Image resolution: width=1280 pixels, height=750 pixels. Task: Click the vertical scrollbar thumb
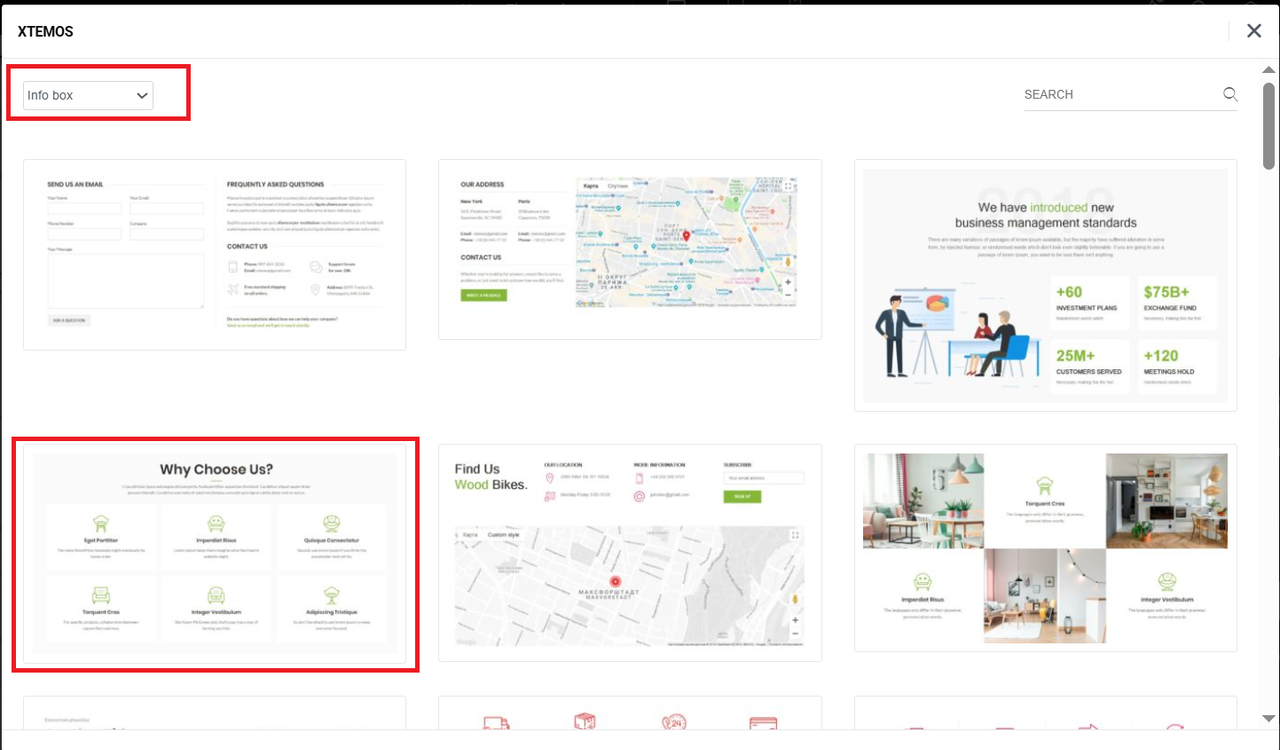click(1269, 125)
